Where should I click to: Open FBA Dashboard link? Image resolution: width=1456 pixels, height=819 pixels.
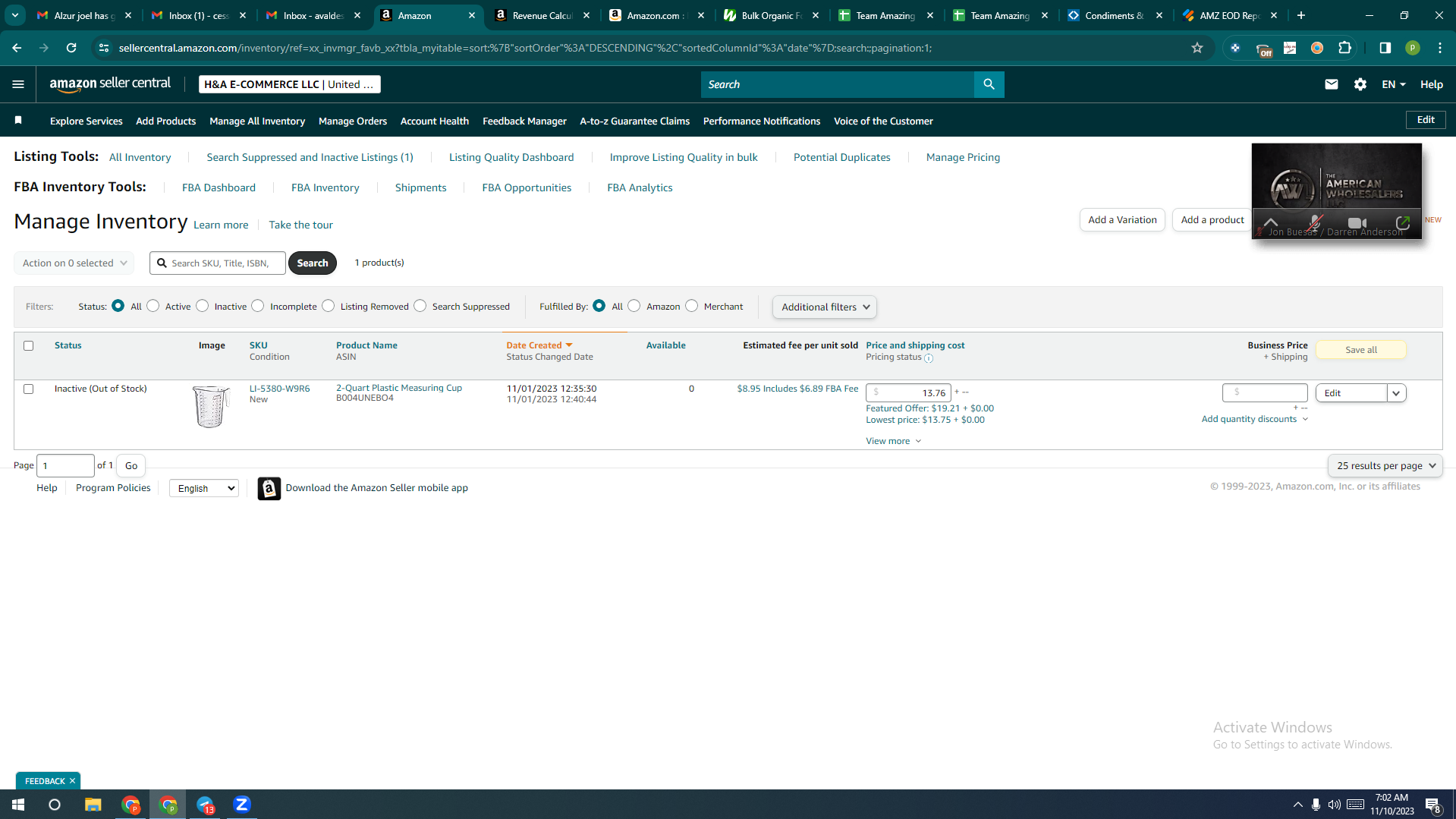tap(219, 187)
